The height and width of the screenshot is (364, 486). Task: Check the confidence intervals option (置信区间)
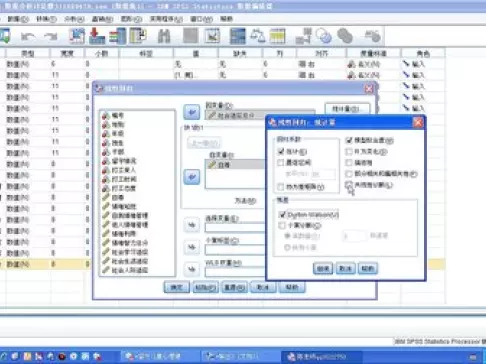tap(281, 163)
